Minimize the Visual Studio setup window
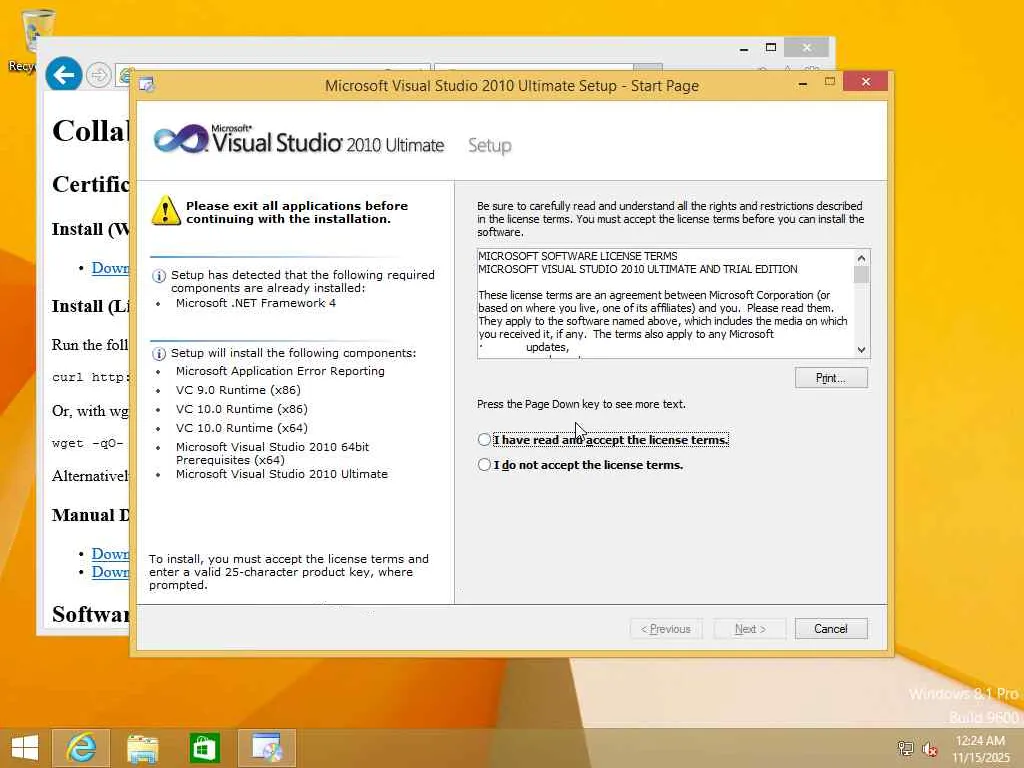 (x=803, y=82)
